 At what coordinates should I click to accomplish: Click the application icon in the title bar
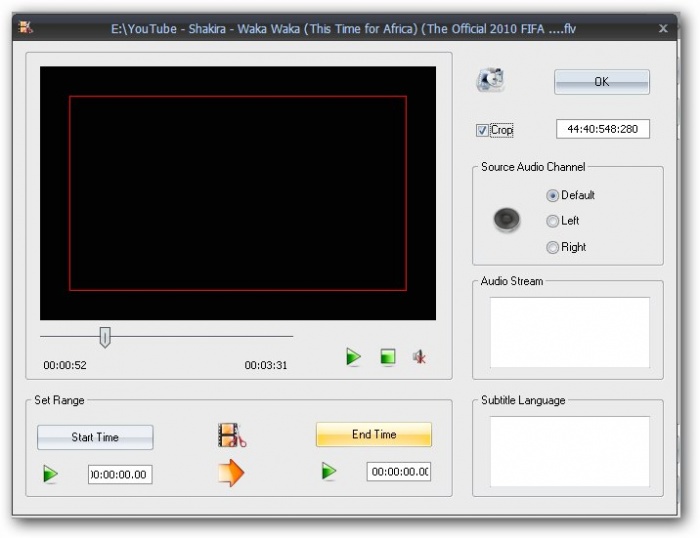[x=25, y=28]
